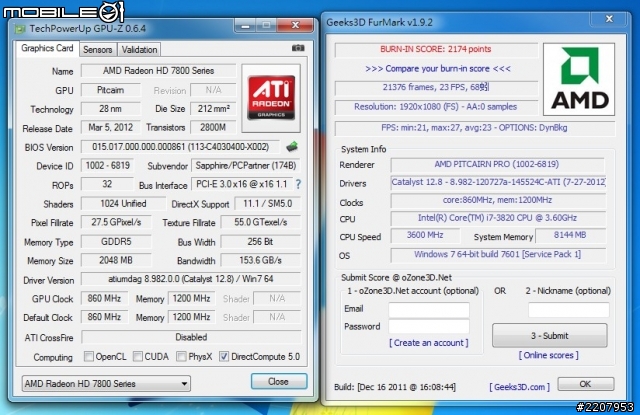Image resolution: width=640 pixels, height=415 pixels.
Task: Click the Shaders value 1024 Unified
Action: tap(123, 203)
